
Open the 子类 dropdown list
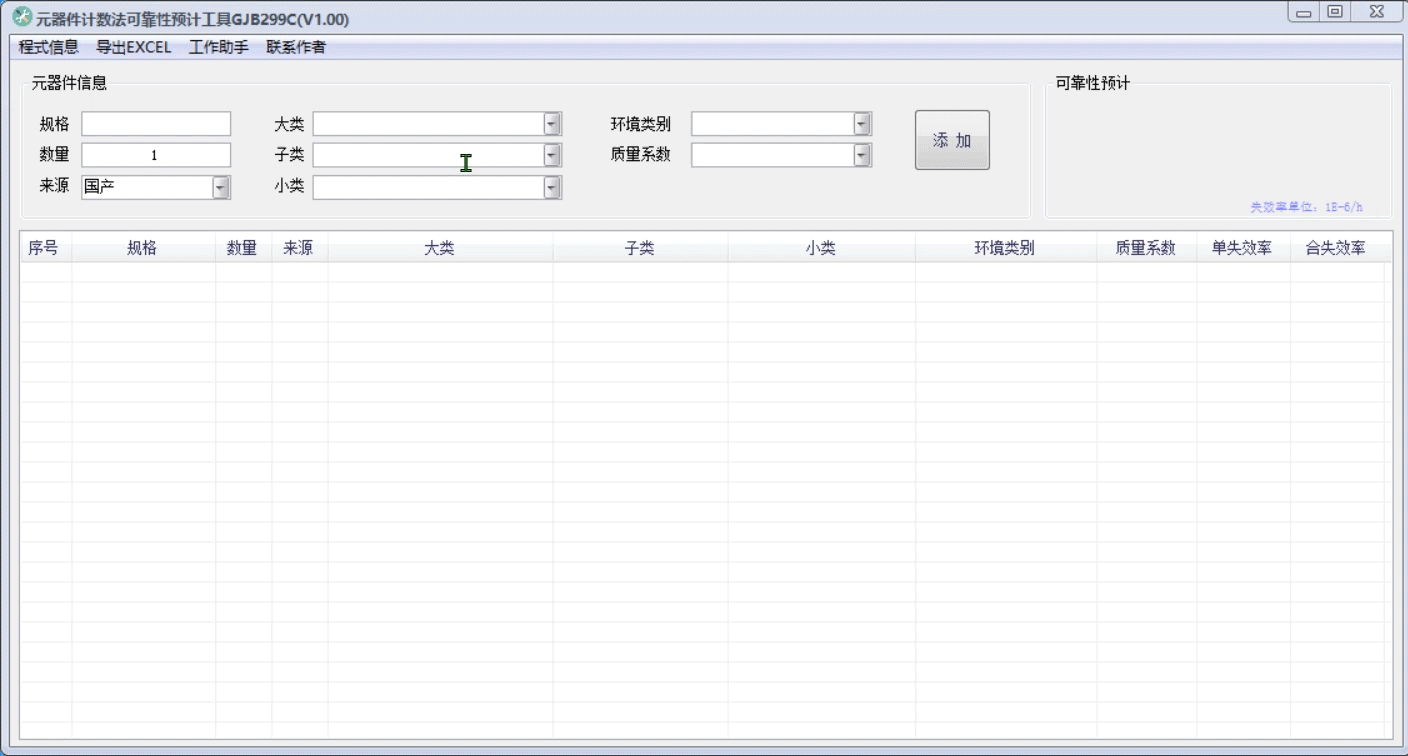552,155
